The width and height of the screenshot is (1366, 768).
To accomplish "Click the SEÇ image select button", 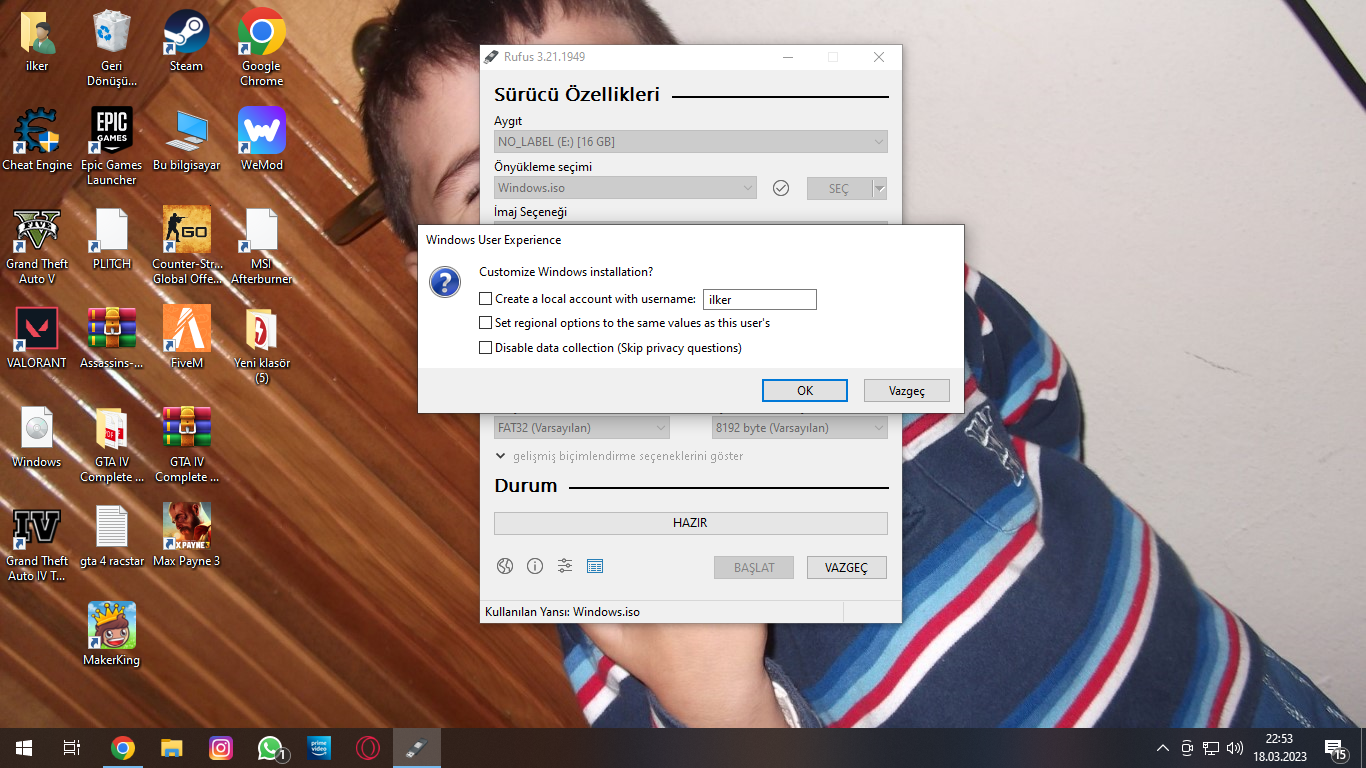I will click(838, 188).
